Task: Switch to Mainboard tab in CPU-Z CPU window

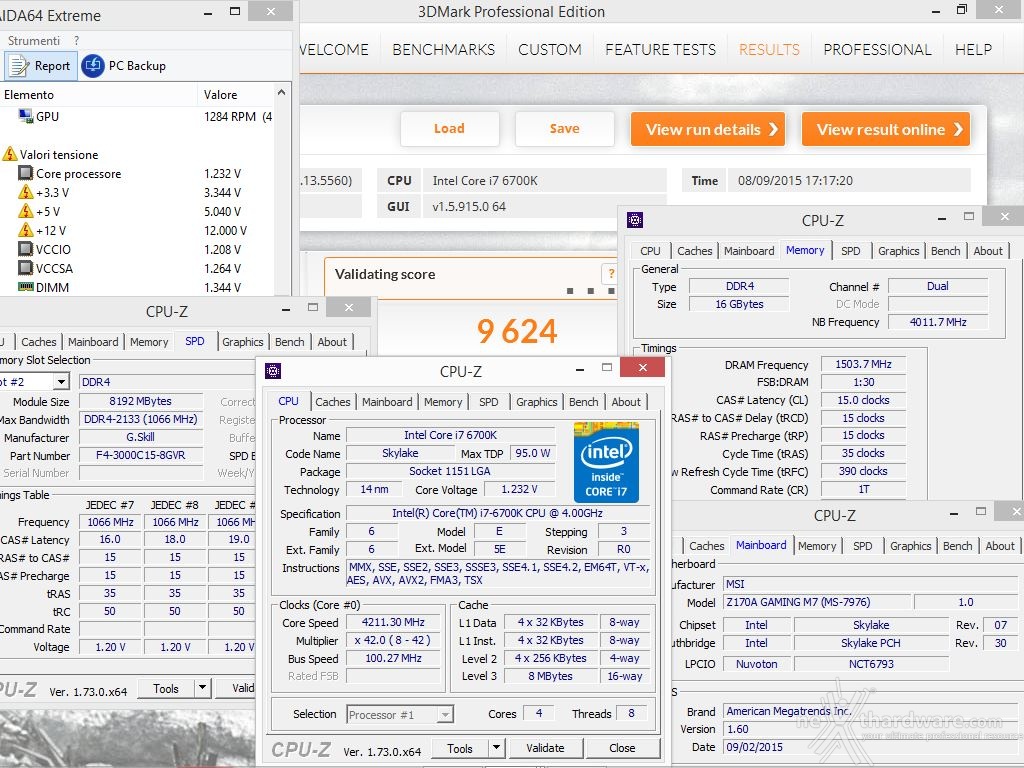Action: 387,402
